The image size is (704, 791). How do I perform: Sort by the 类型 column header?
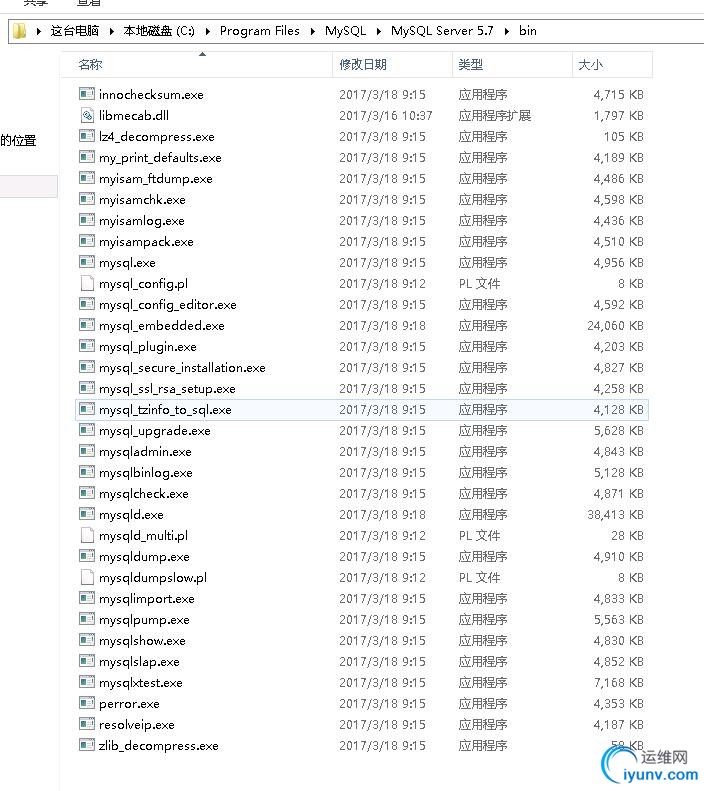512,65
